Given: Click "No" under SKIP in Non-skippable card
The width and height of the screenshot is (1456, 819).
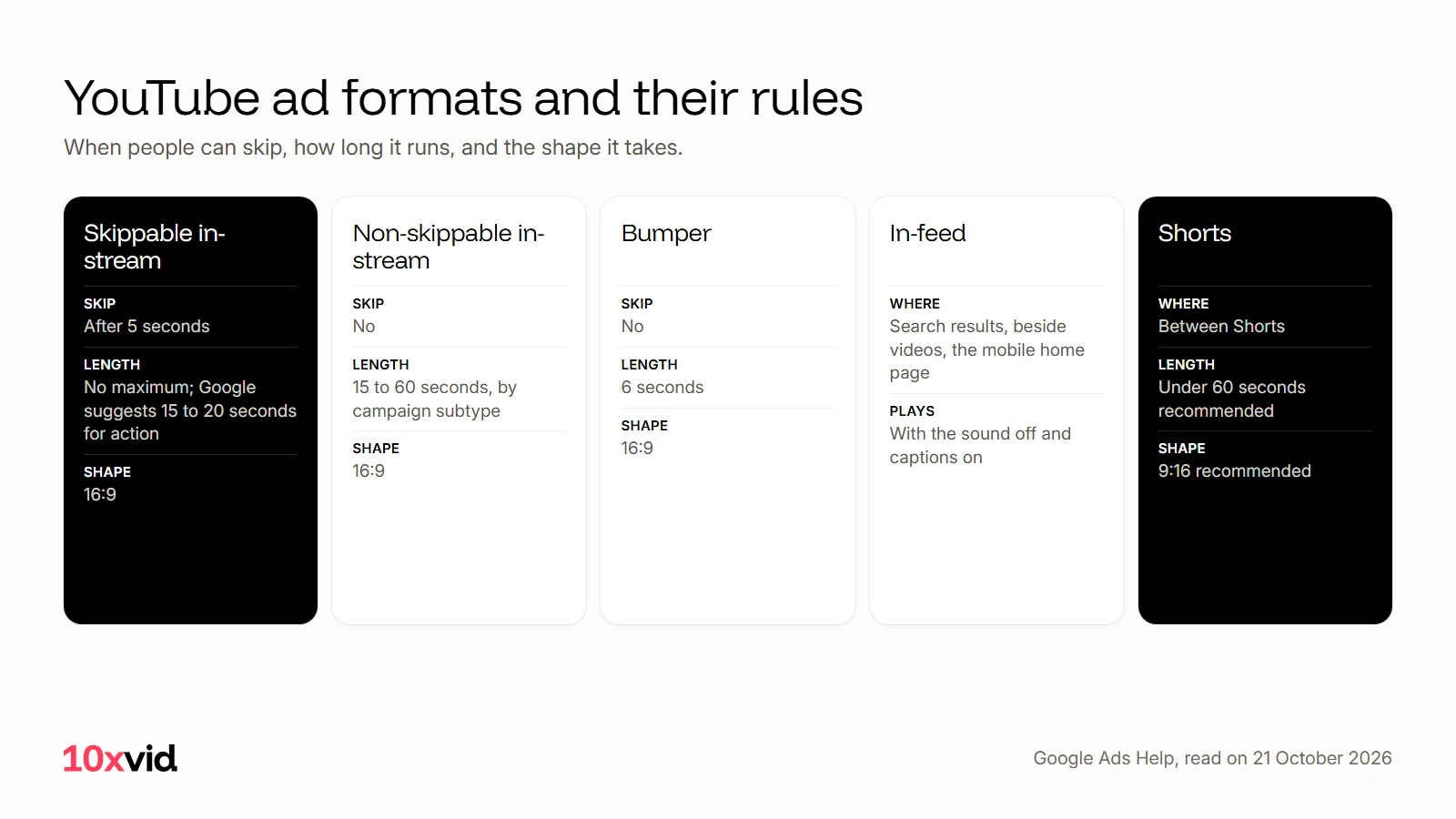Looking at the screenshot, I should (364, 326).
